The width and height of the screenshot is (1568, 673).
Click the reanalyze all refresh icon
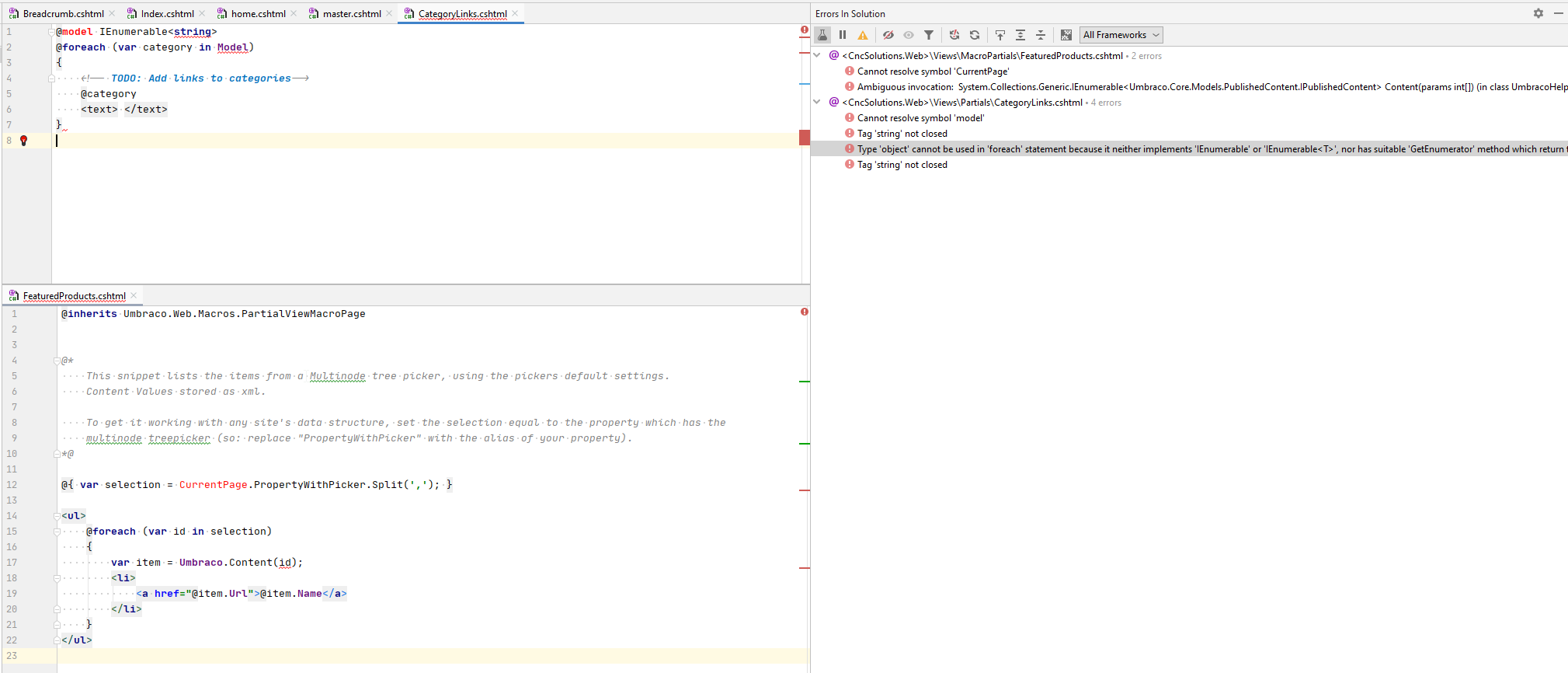coord(975,35)
